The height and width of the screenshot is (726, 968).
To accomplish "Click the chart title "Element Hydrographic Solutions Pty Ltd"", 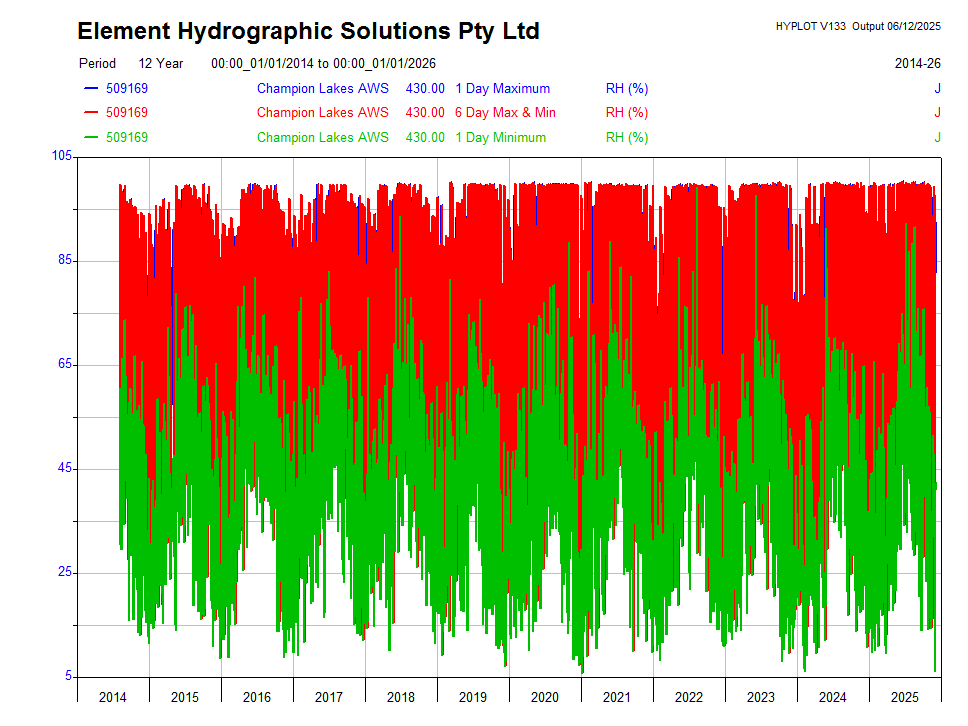I will point(308,32).
